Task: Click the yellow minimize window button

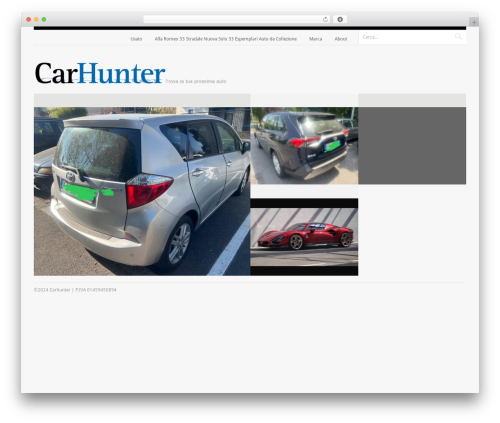Action: click(x=36, y=20)
